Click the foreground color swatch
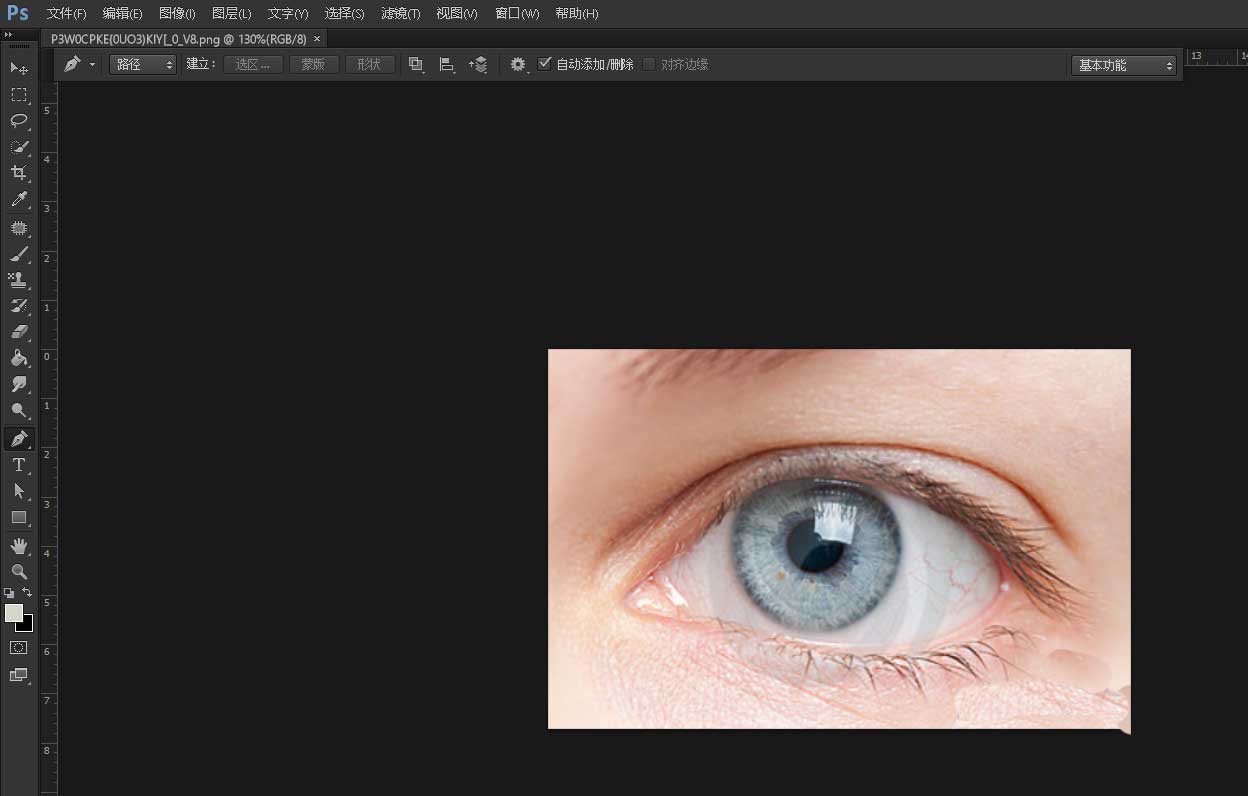Screen dimensions: 1248x796 click(x=14, y=612)
